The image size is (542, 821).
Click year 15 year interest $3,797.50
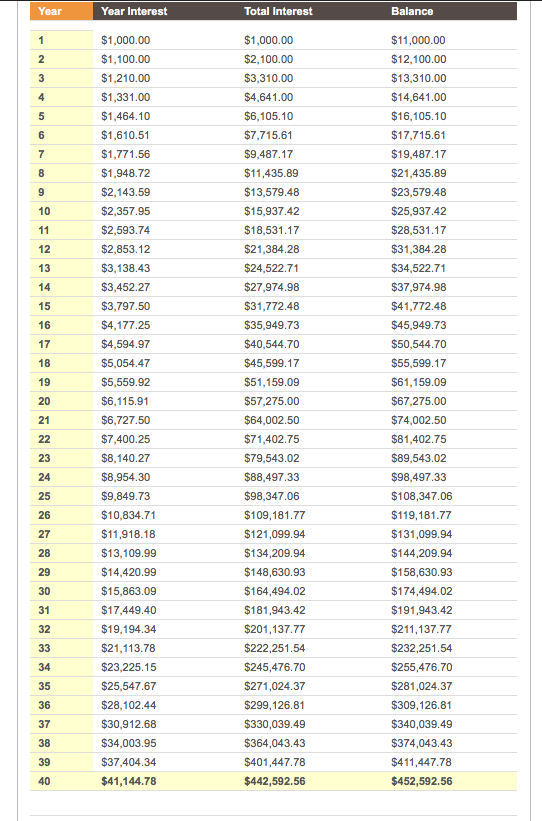[126, 306]
